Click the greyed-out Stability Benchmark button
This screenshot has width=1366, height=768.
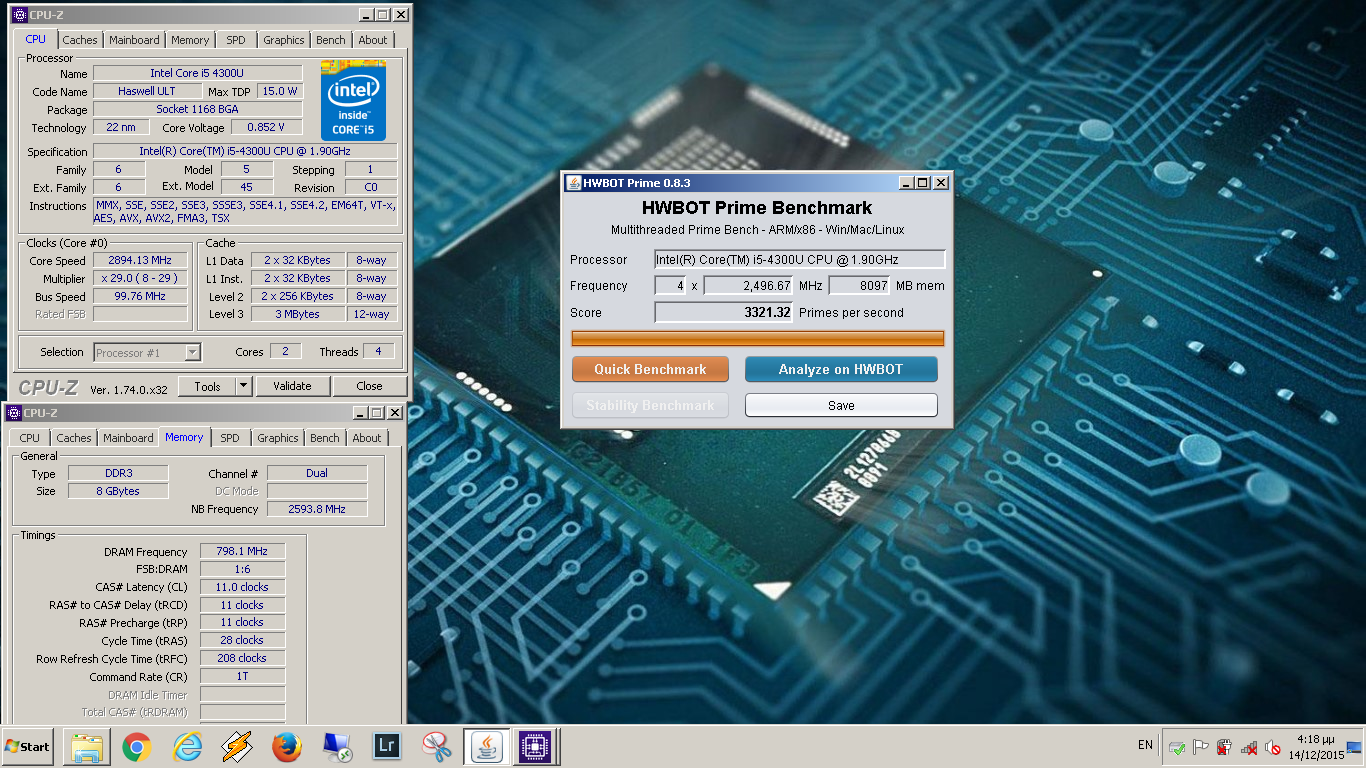650,405
